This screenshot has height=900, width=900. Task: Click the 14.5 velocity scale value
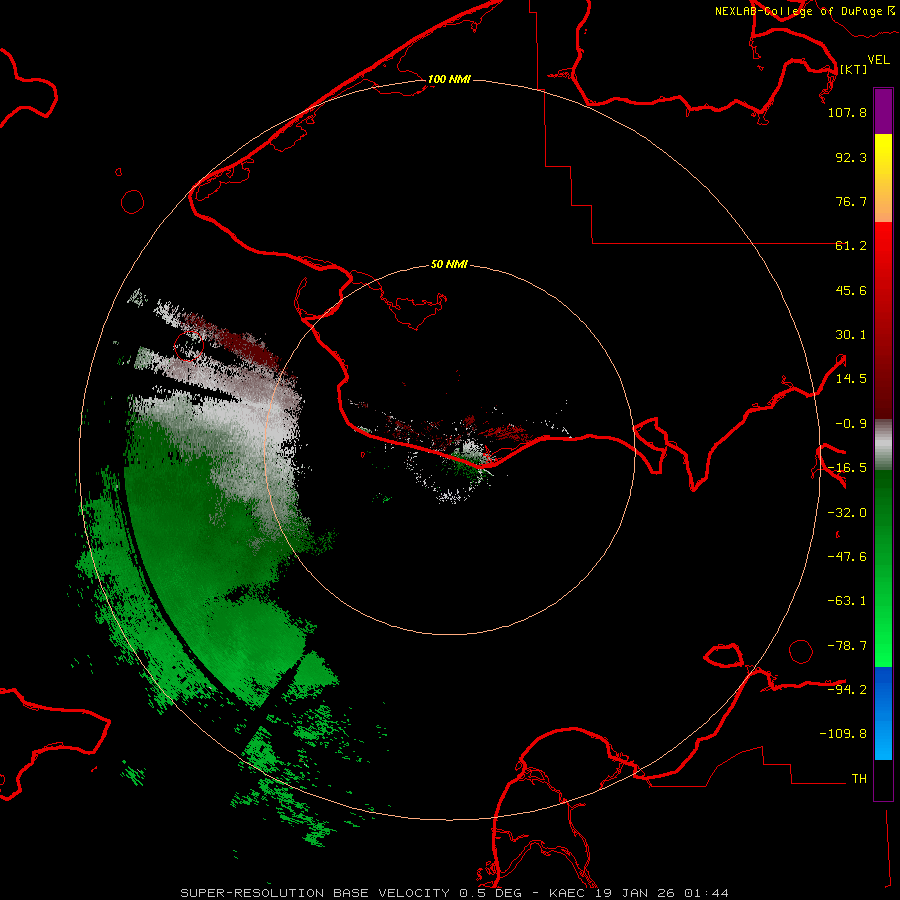(851, 379)
